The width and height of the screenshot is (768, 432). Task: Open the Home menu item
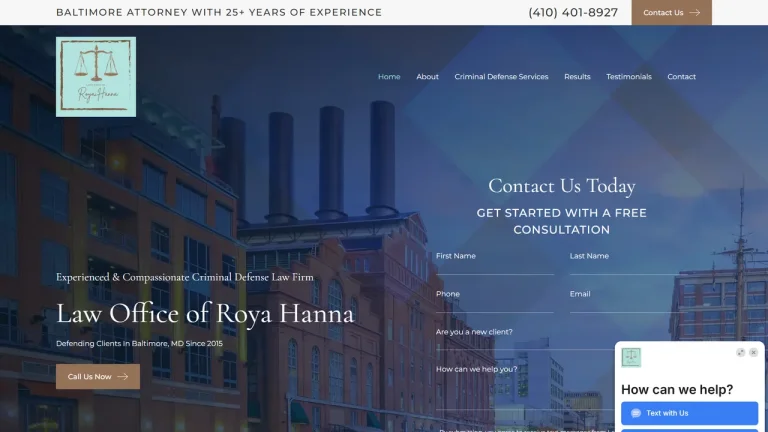tap(389, 76)
